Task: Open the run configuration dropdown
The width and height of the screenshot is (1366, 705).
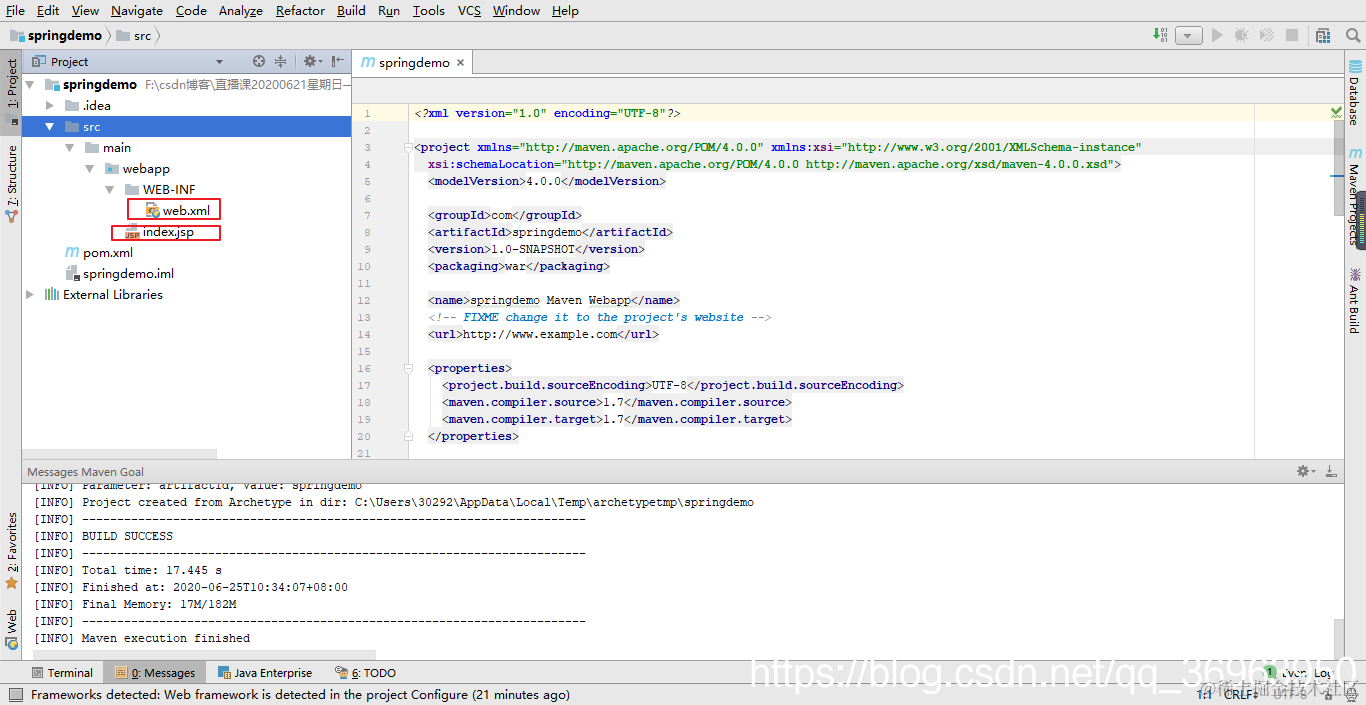Action: tap(1188, 35)
